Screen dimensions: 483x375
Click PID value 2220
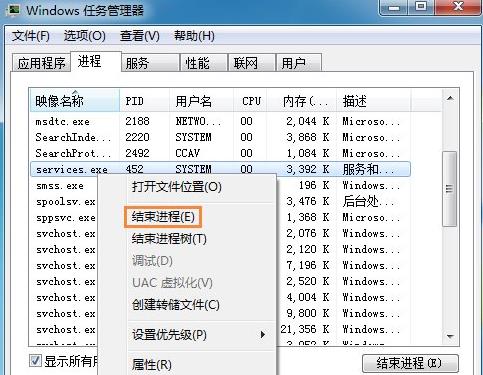click(137, 137)
